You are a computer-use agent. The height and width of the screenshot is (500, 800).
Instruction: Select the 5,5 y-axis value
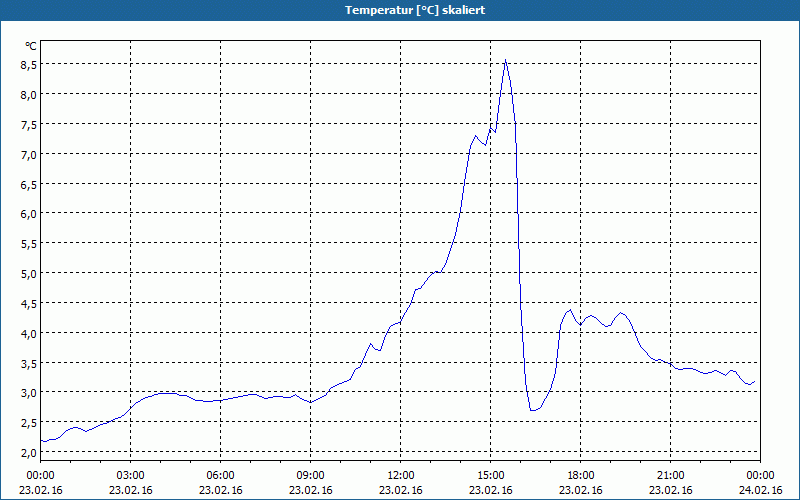click(28, 244)
